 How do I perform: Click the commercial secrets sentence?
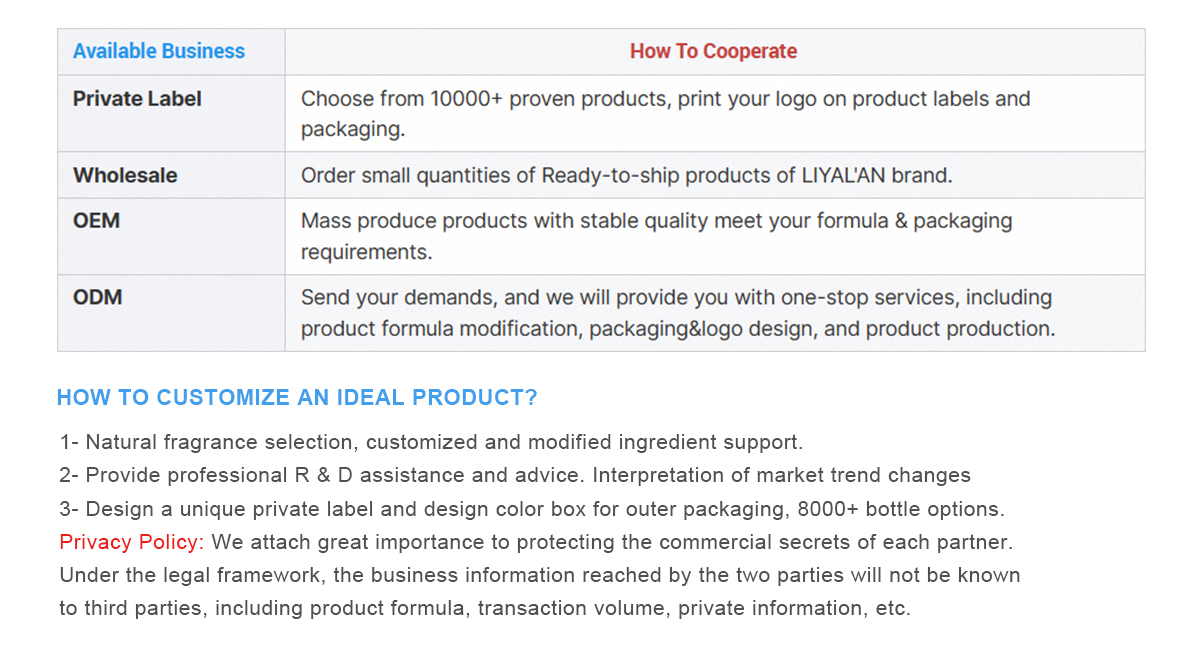(612, 542)
